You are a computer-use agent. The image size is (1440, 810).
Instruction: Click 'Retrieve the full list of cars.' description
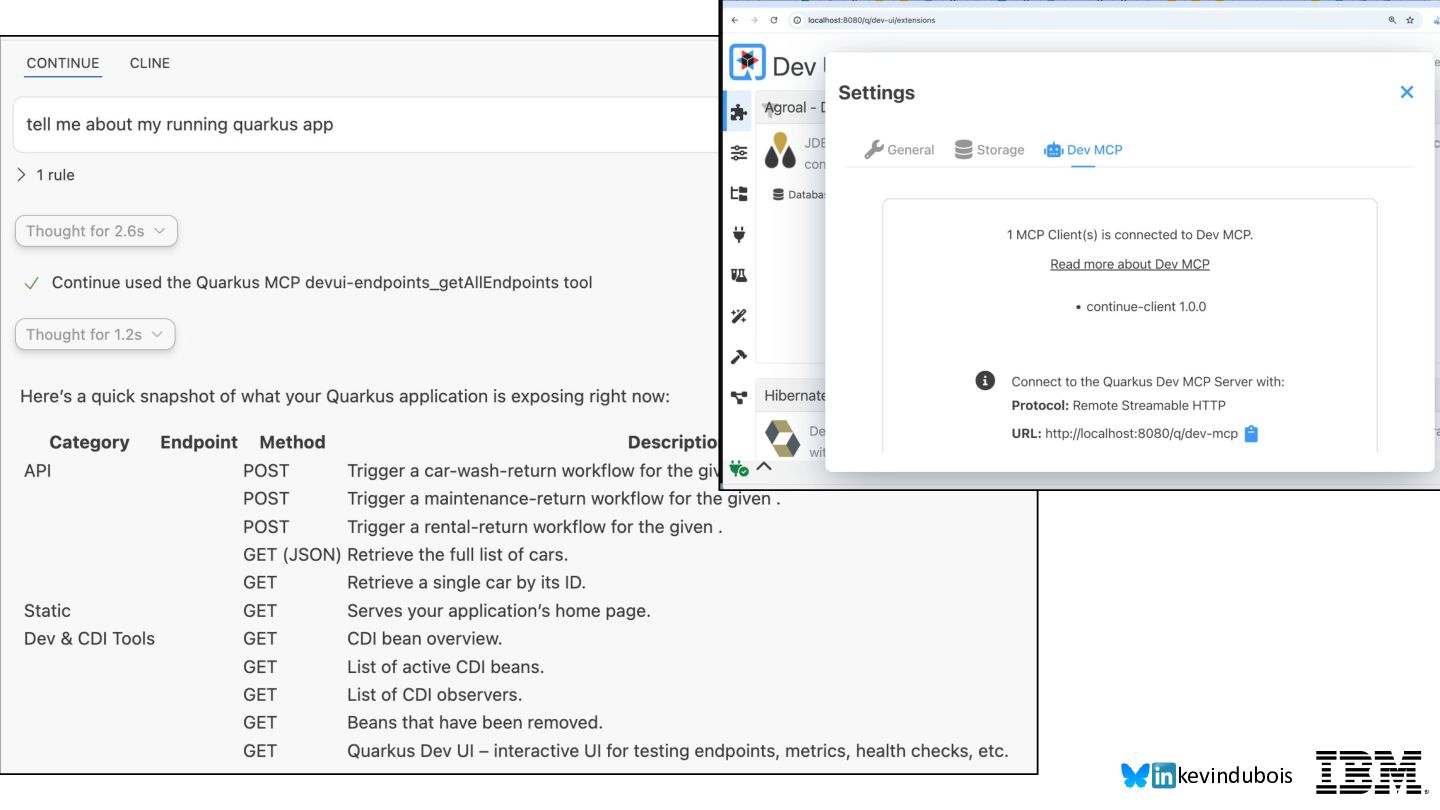click(x=457, y=554)
